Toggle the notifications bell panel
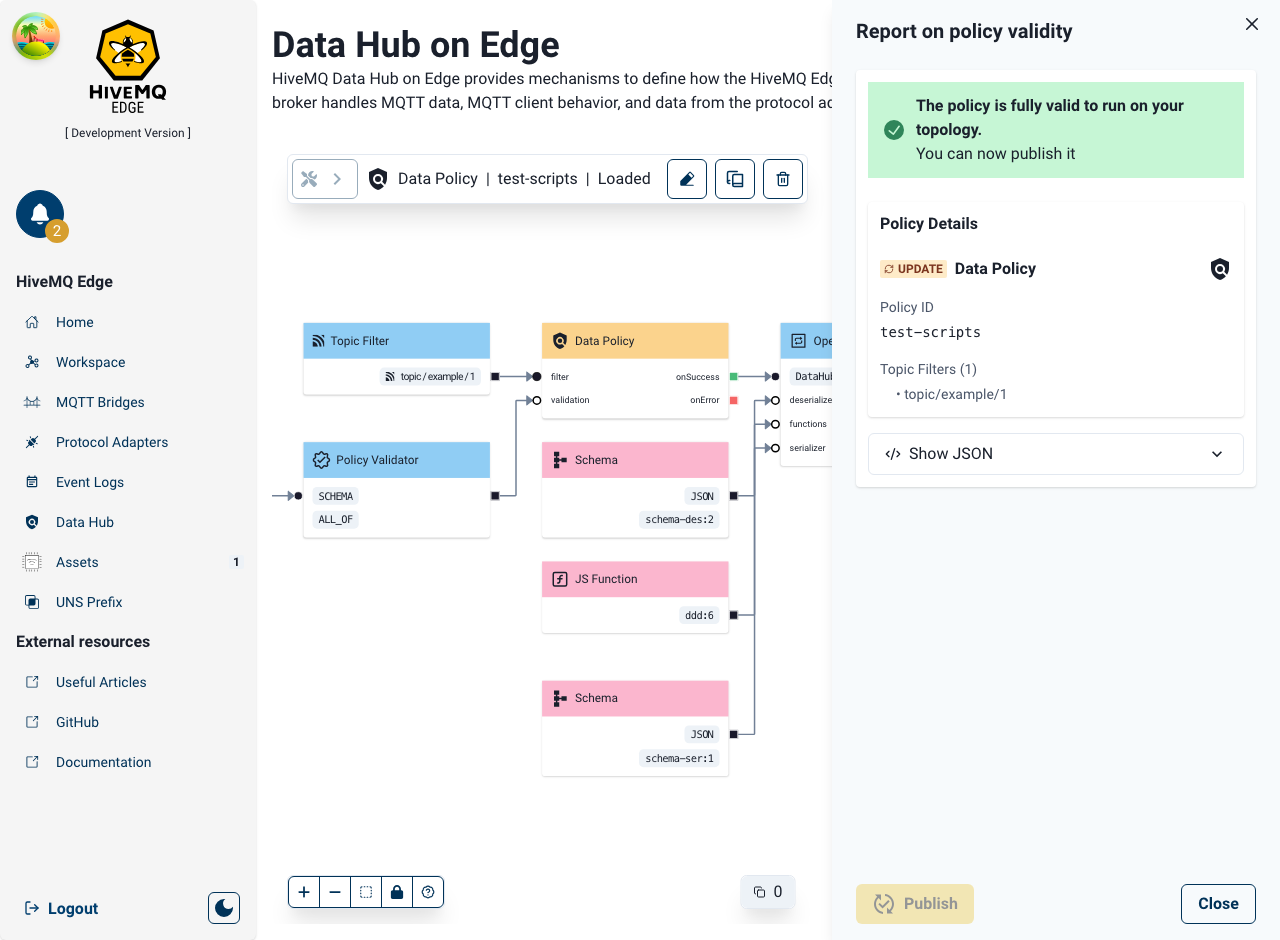 [39, 213]
